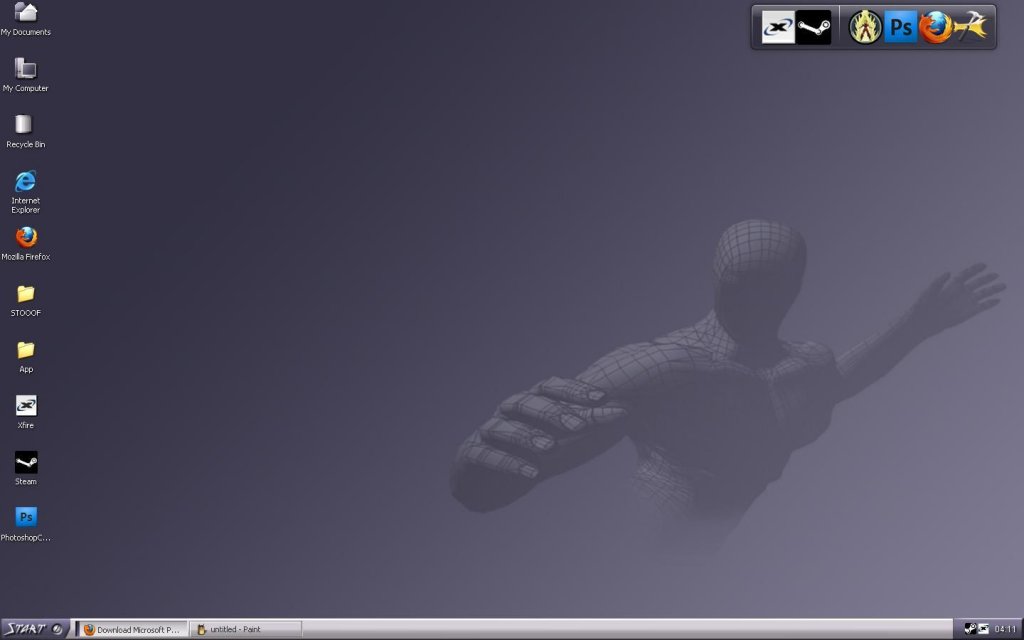
Task: Click the 04:11 taskbar clock
Action: [1006, 630]
